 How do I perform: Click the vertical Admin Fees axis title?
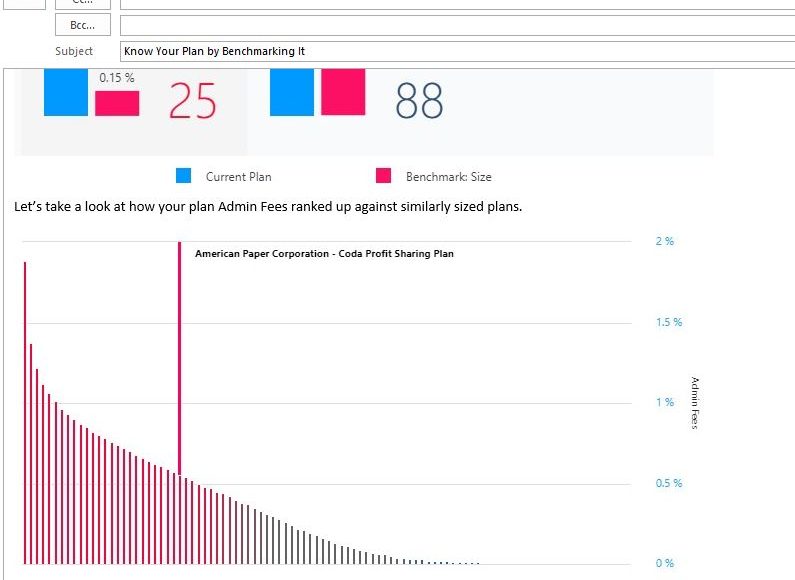696,403
